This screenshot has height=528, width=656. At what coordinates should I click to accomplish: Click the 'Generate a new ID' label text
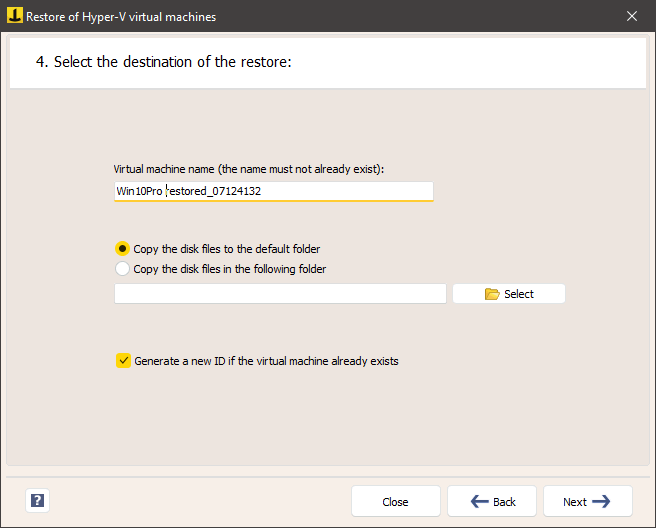click(266, 361)
